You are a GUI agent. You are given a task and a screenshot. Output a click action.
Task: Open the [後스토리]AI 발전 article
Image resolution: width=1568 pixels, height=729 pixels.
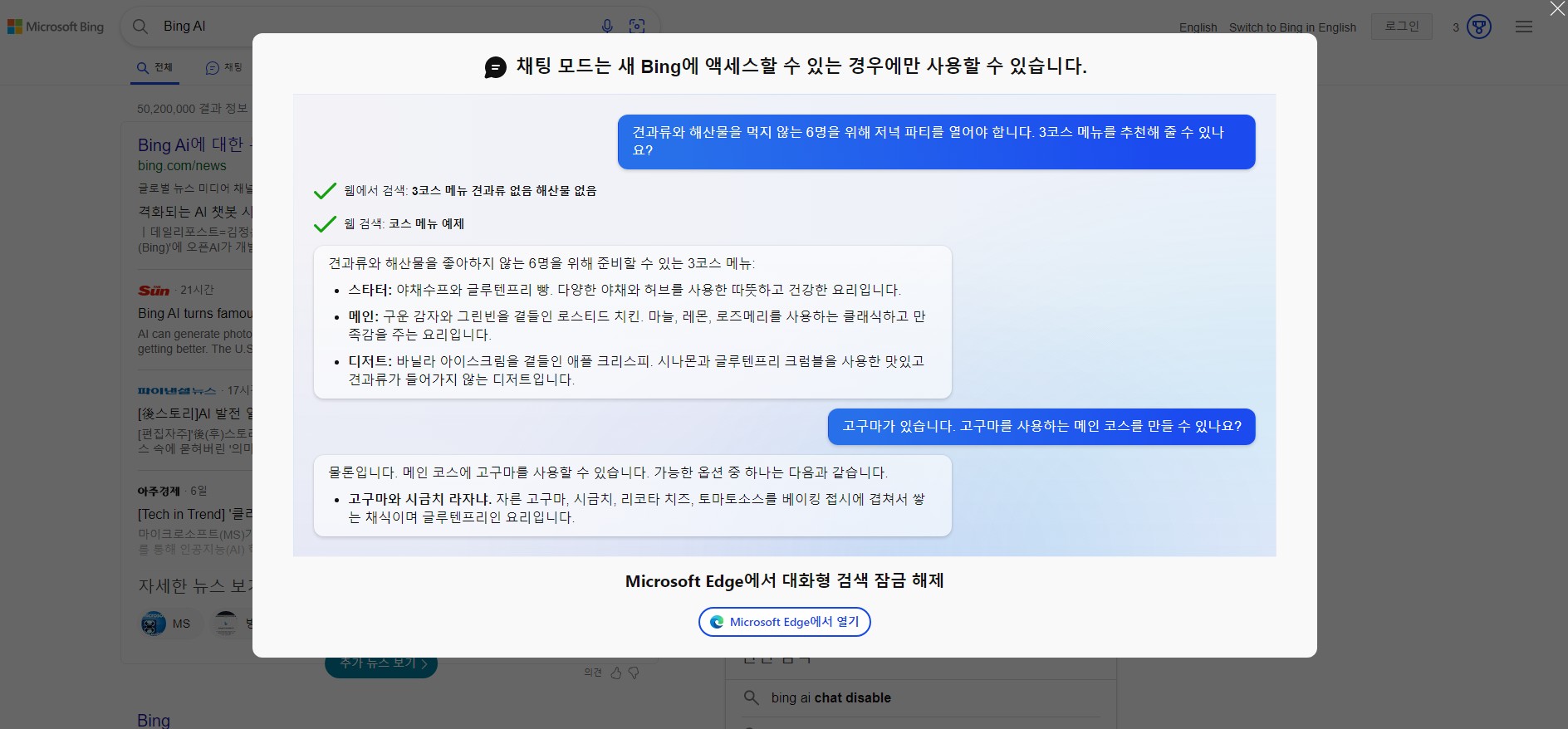tap(195, 413)
